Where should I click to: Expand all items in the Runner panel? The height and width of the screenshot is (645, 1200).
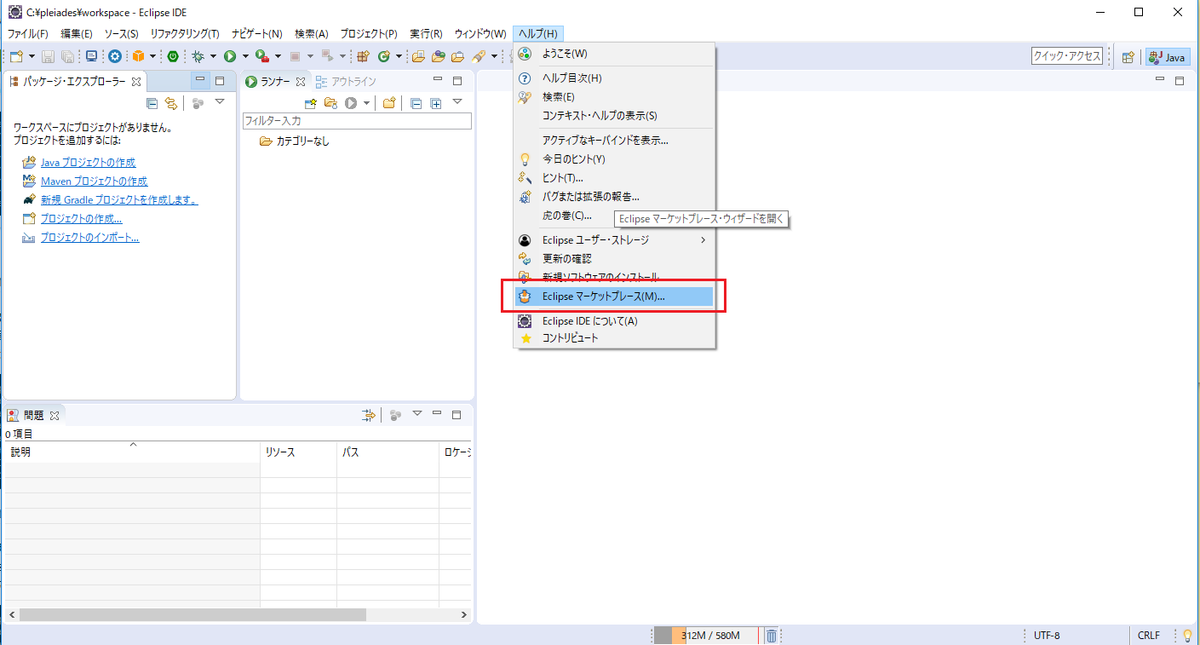click(x=436, y=103)
